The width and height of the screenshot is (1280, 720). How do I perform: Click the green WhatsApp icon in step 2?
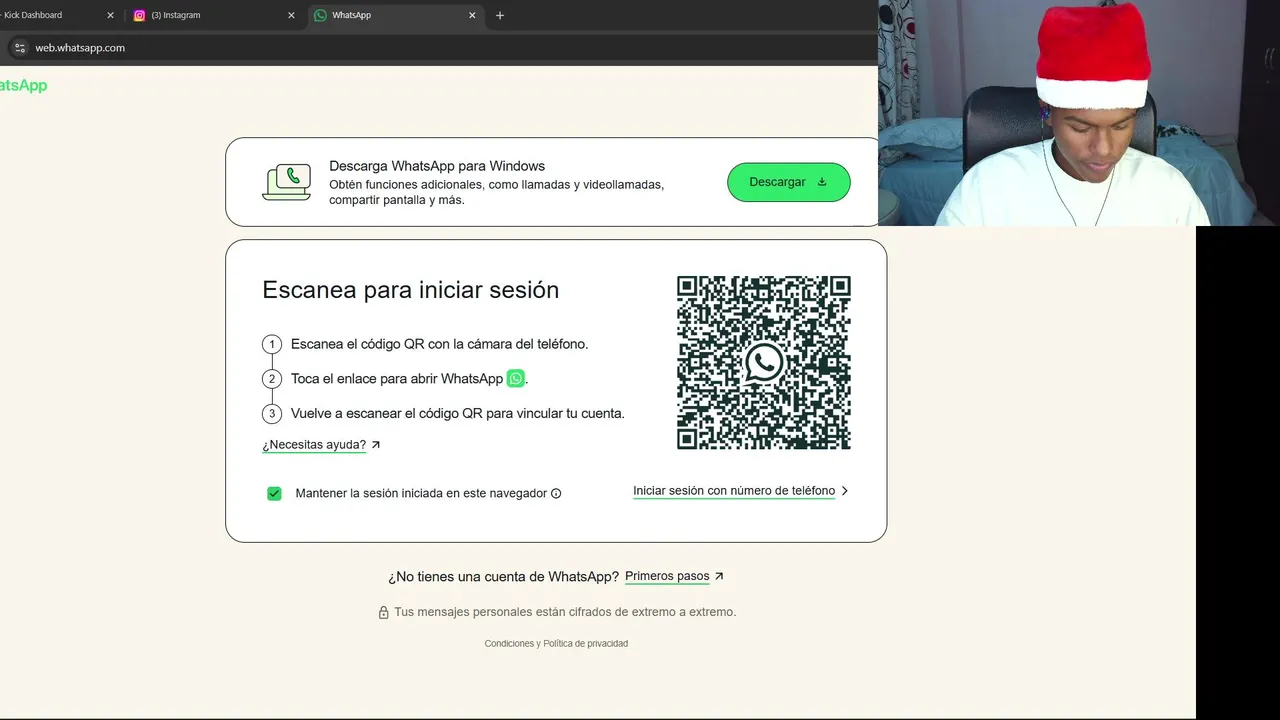coord(516,378)
